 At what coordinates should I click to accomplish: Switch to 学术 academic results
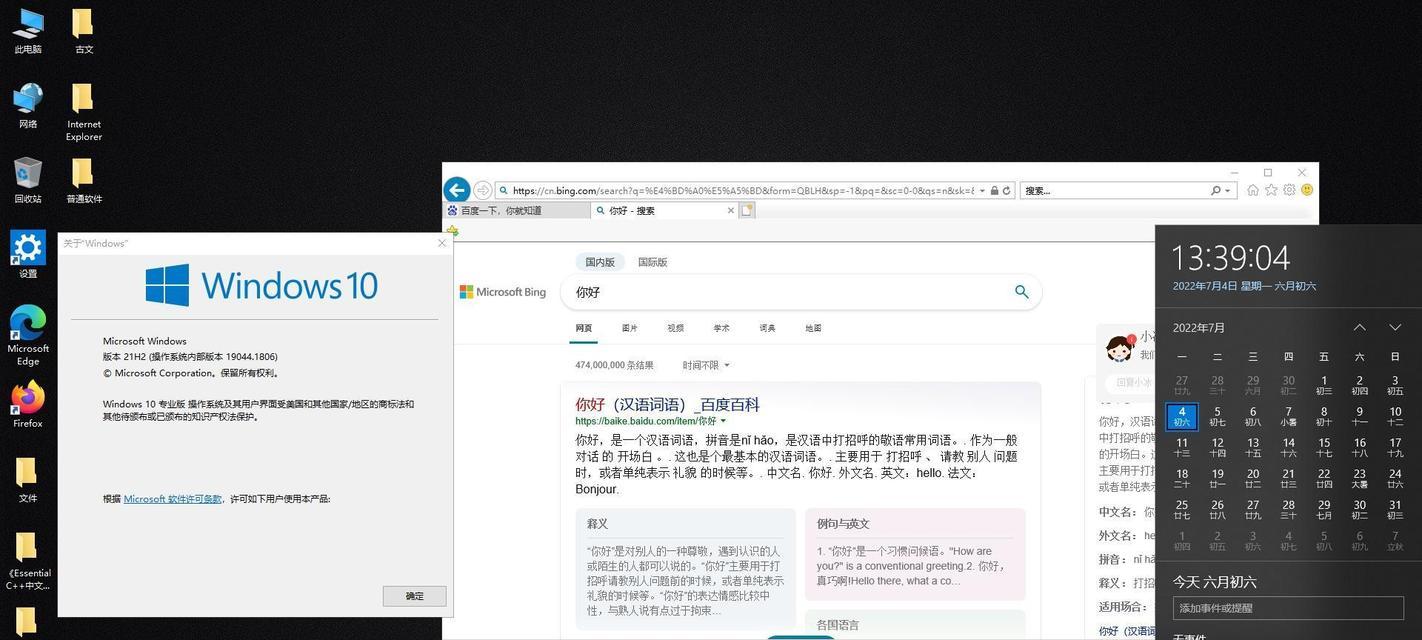[721, 328]
